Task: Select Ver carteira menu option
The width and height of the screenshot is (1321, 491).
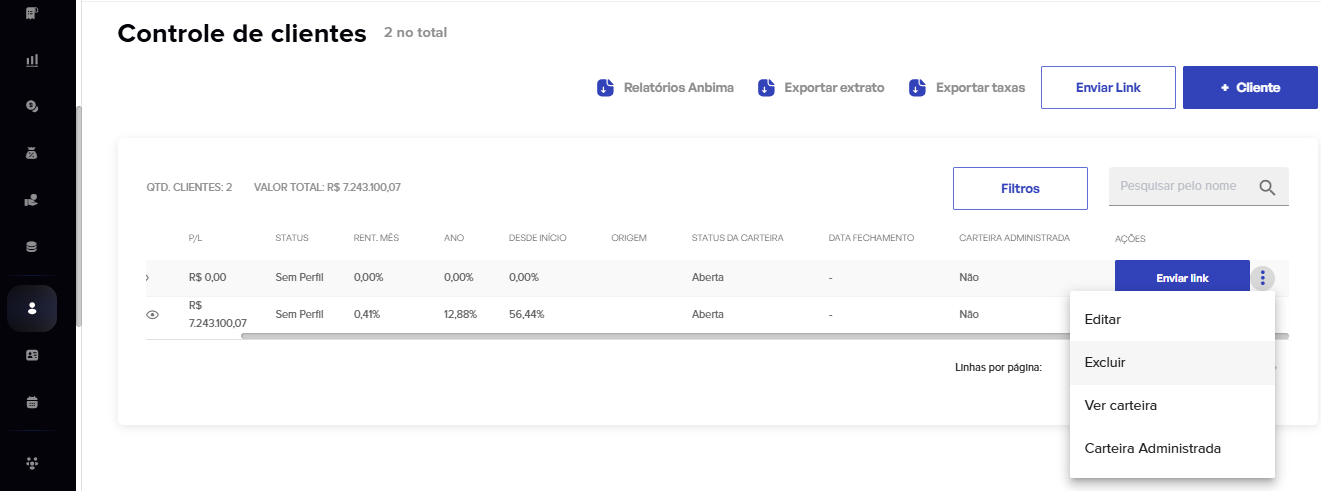Action: [x=1120, y=406]
